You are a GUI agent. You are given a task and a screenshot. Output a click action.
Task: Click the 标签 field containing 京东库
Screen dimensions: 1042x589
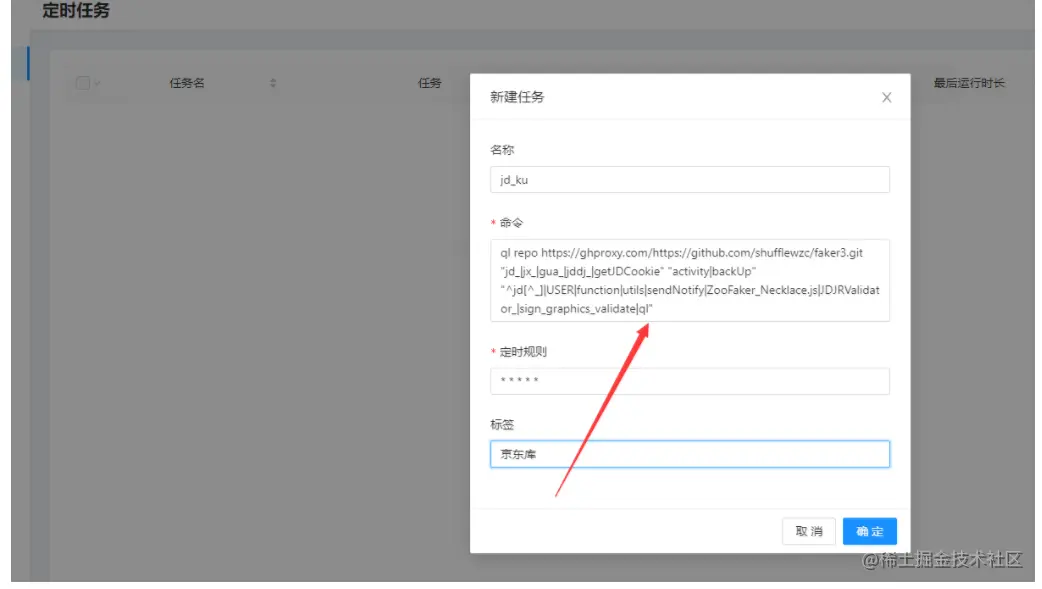(690, 454)
